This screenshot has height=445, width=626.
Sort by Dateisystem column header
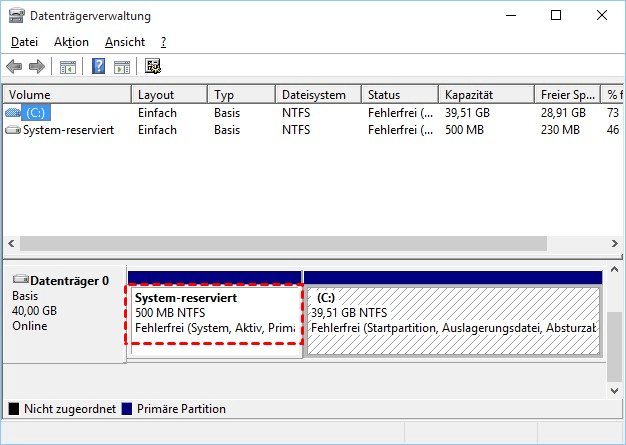pos(319,95)
